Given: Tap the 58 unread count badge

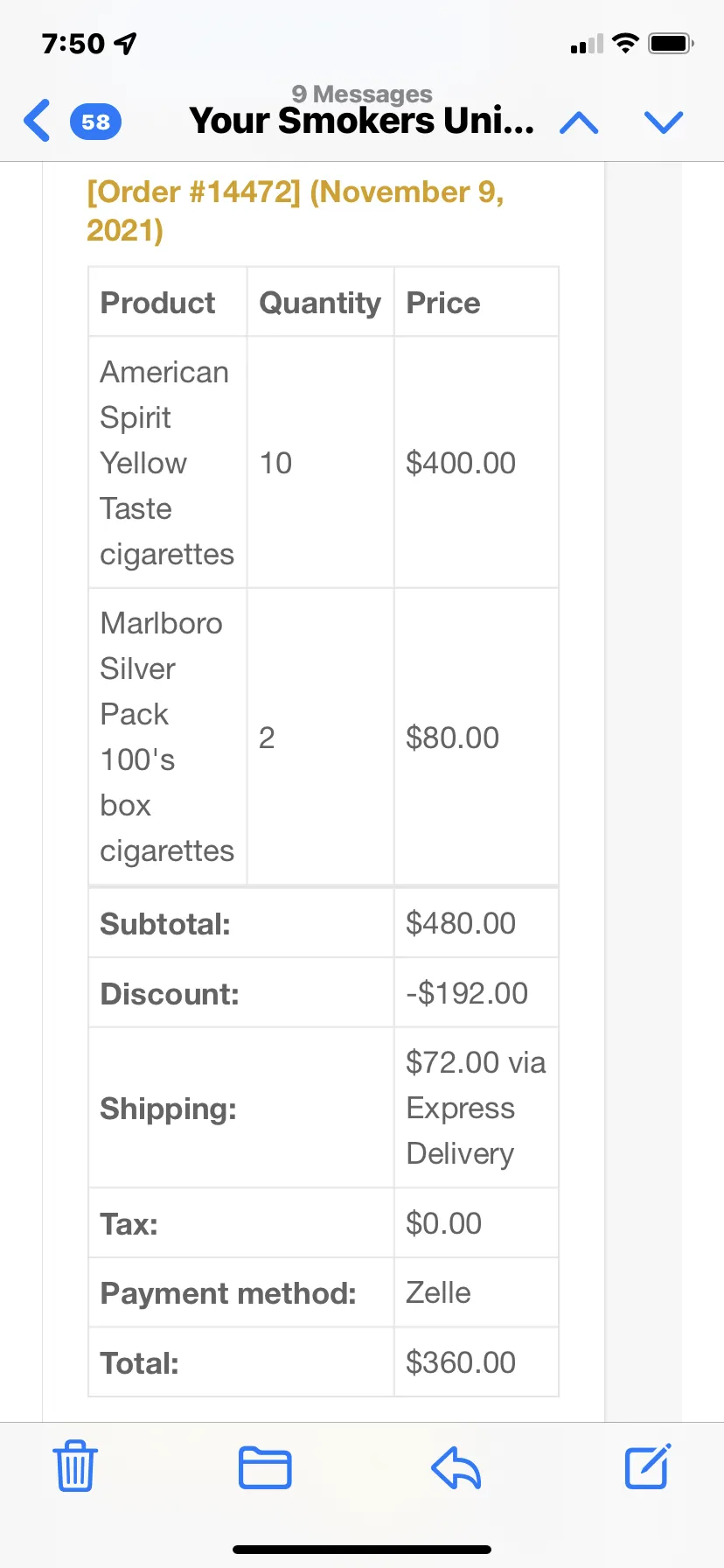Looking at the screenshot, I should [x=95, y=122].
